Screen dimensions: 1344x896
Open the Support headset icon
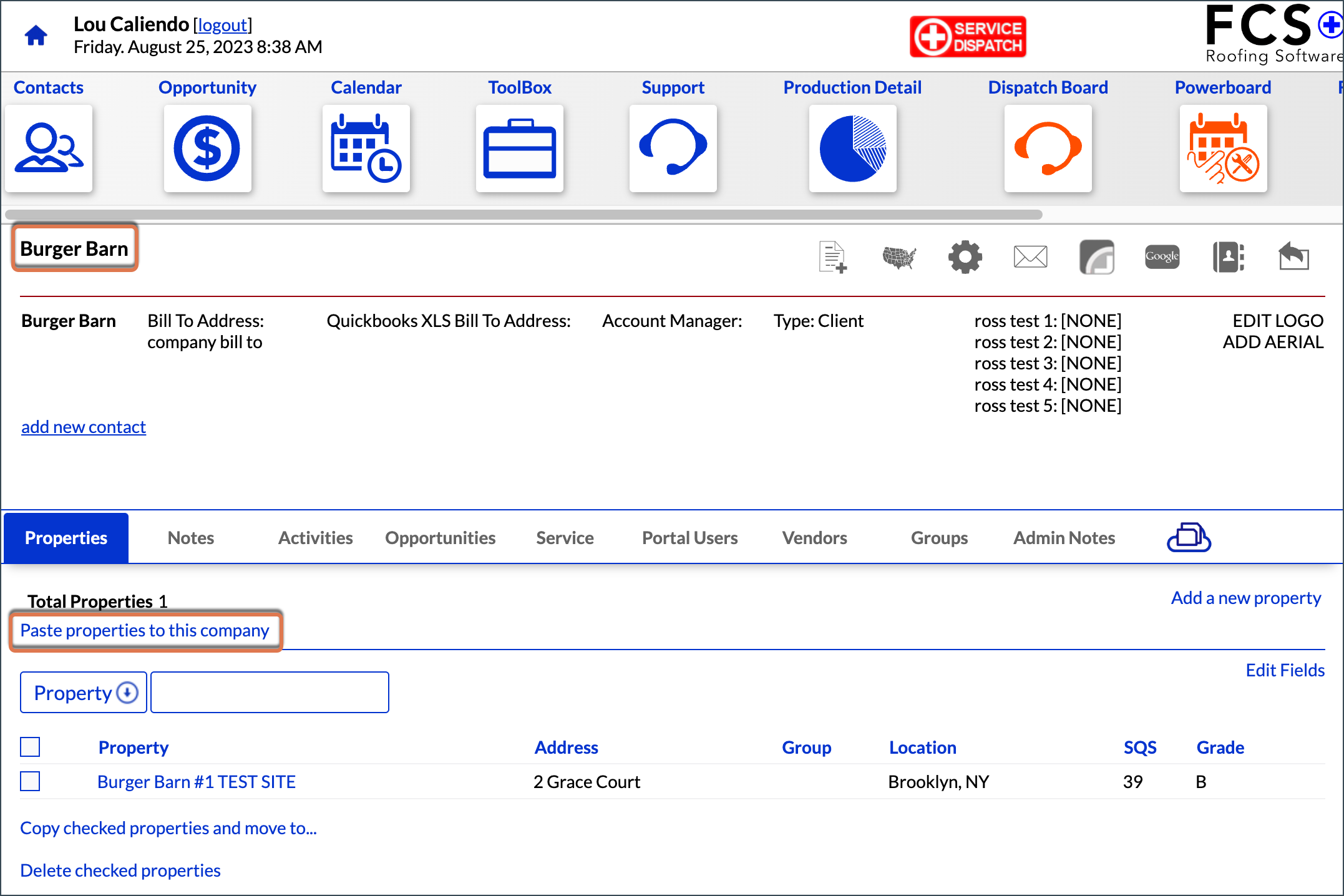coord(673,148)
